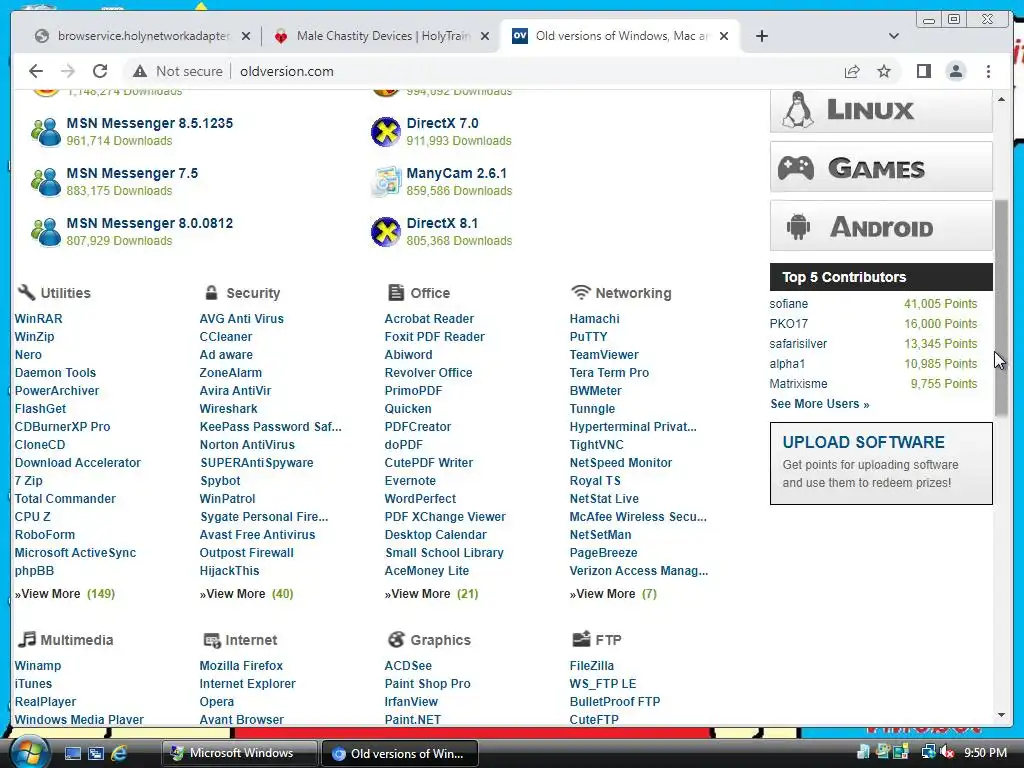Screen dimensions: 1024x768
Task: Expand the tab search chevron
Action: click(894, 36)
